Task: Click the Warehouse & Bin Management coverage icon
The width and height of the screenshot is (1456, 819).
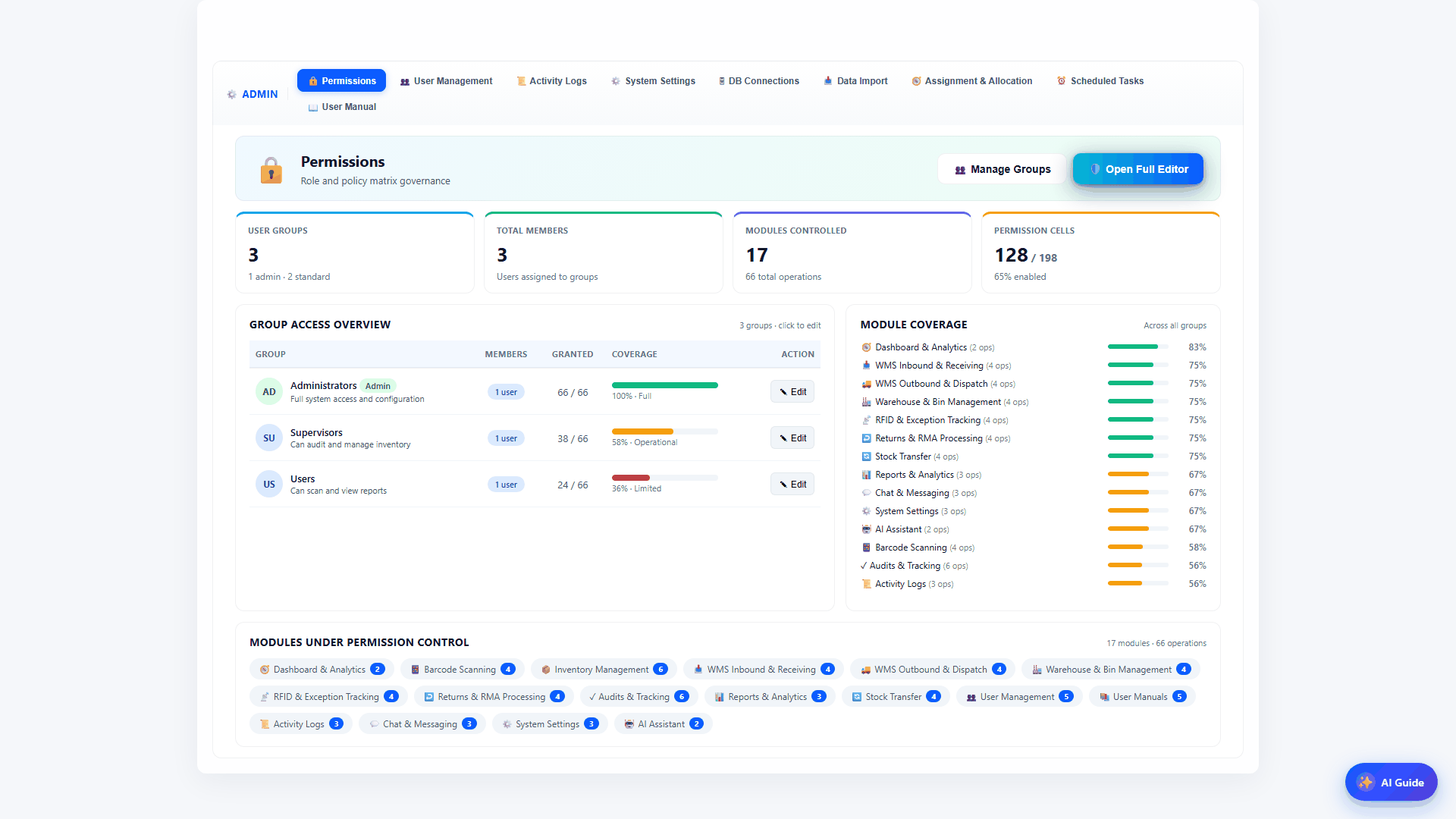Action: [x=866, y=402]
